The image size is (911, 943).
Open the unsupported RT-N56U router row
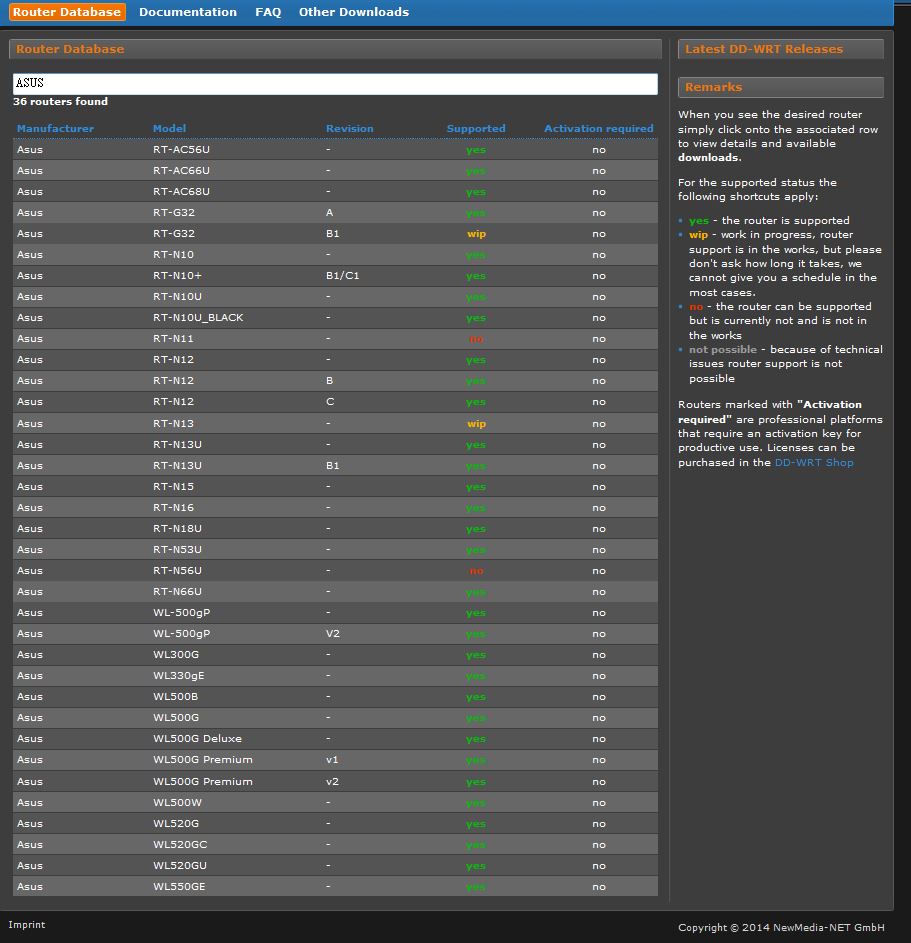coord(335,571)
